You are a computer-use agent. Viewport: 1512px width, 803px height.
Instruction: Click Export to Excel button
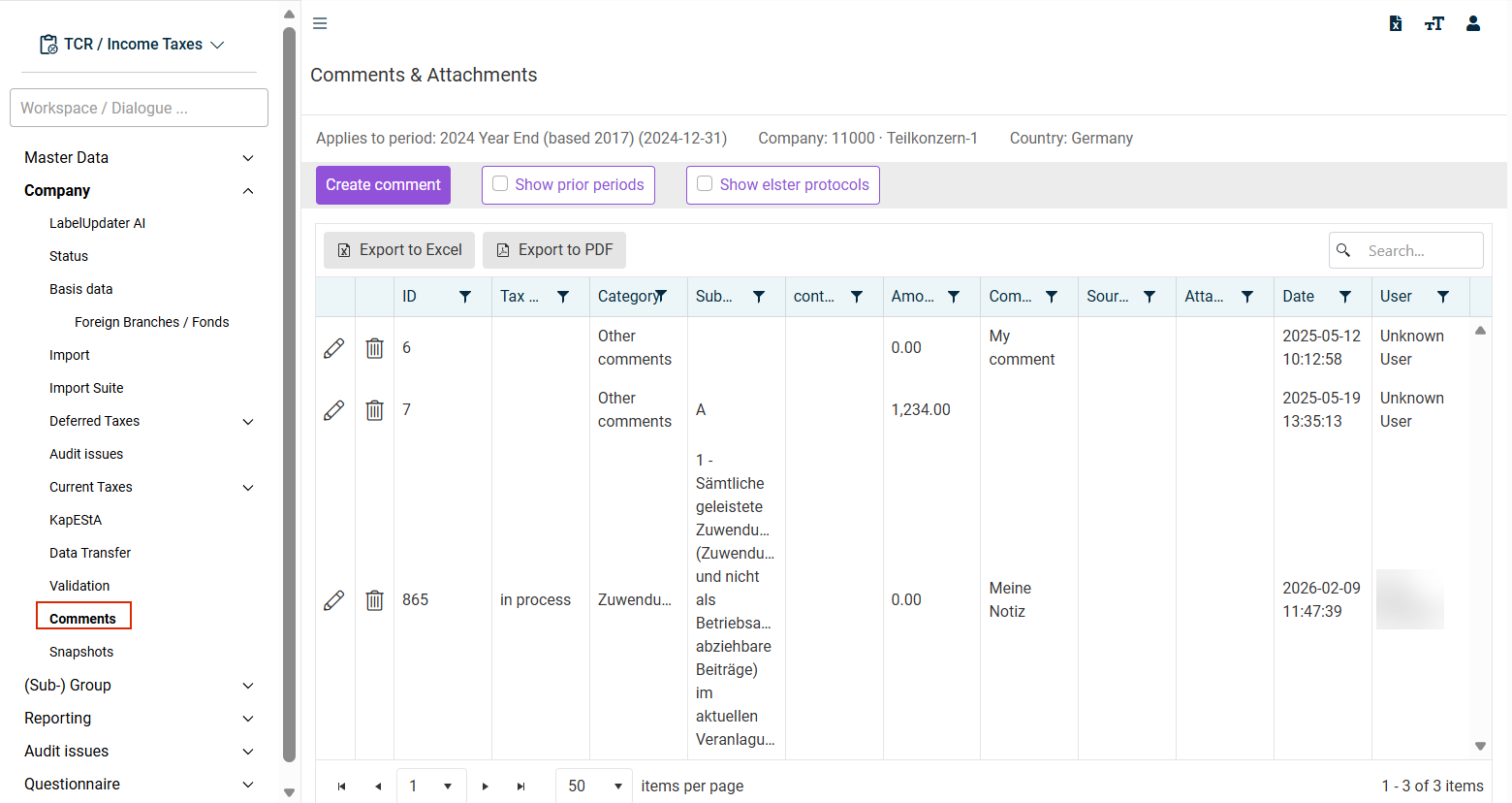[x=399, y=250]
